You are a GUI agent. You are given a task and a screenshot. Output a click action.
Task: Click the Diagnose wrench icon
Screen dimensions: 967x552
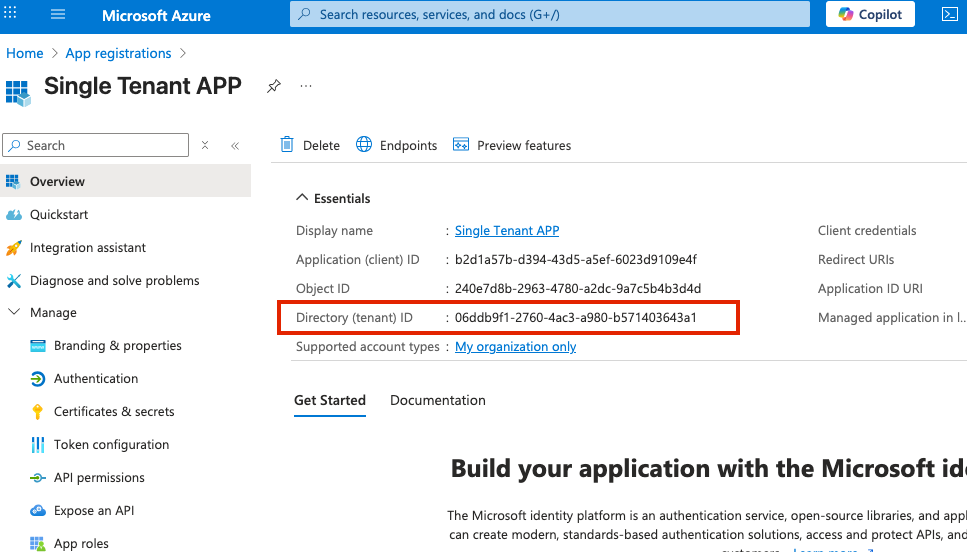click(x=13, y=281)
